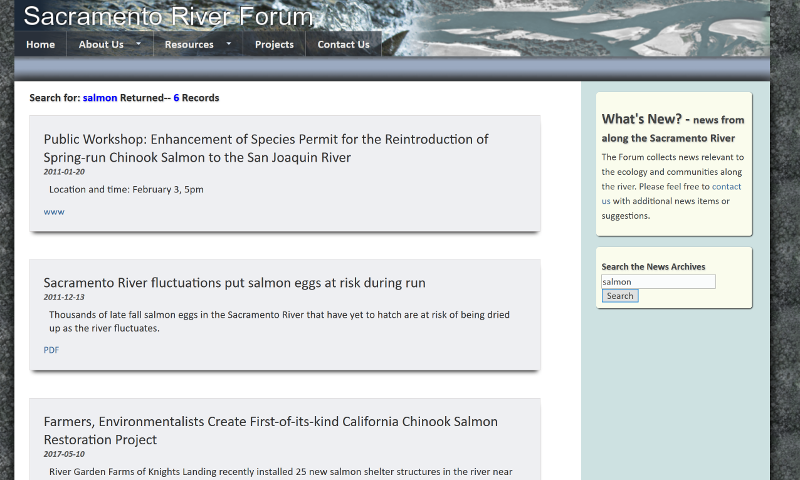Focus the news archive search field containing salmon
The width and height of the screenshot is (800, 480).
(658, 282)
